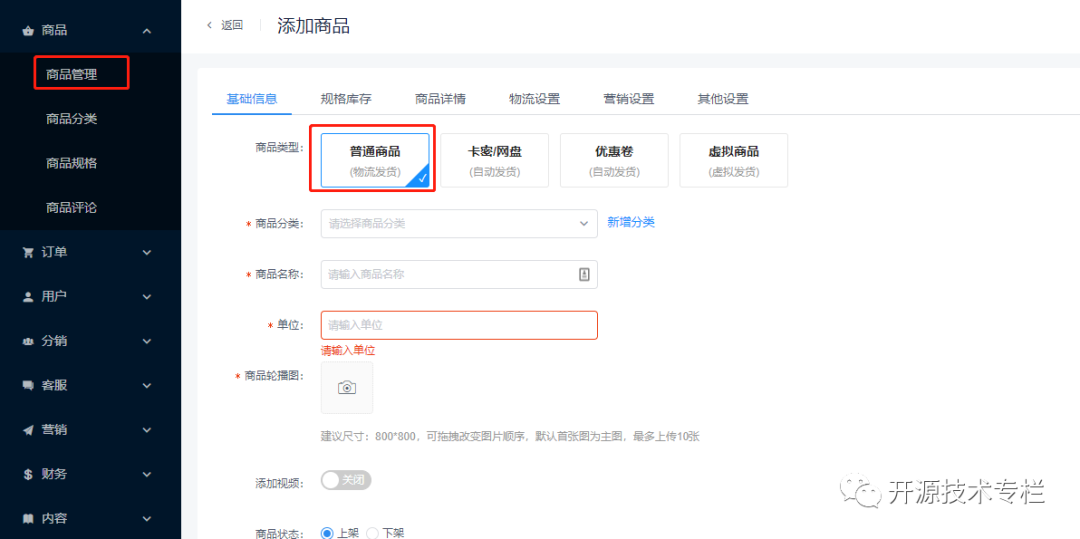Switch to the 其他设置 tab
Image resolution: width=1080 pixels, height=539 pixels.
[x=723, y=98]
